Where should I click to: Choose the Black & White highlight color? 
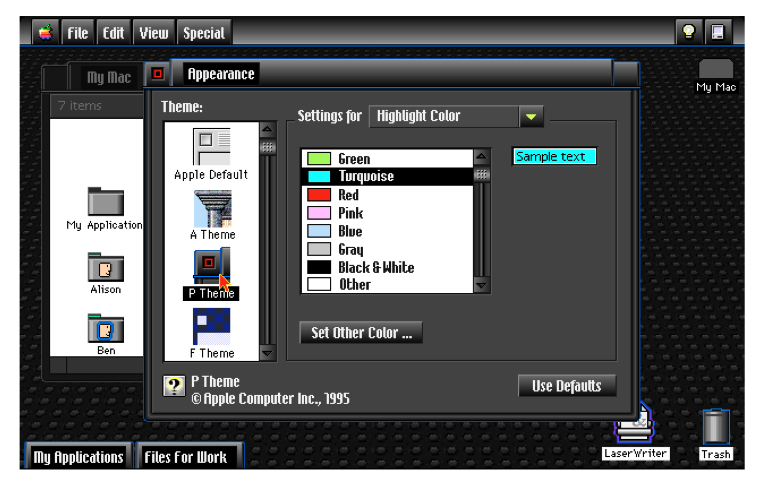[387, 267]
